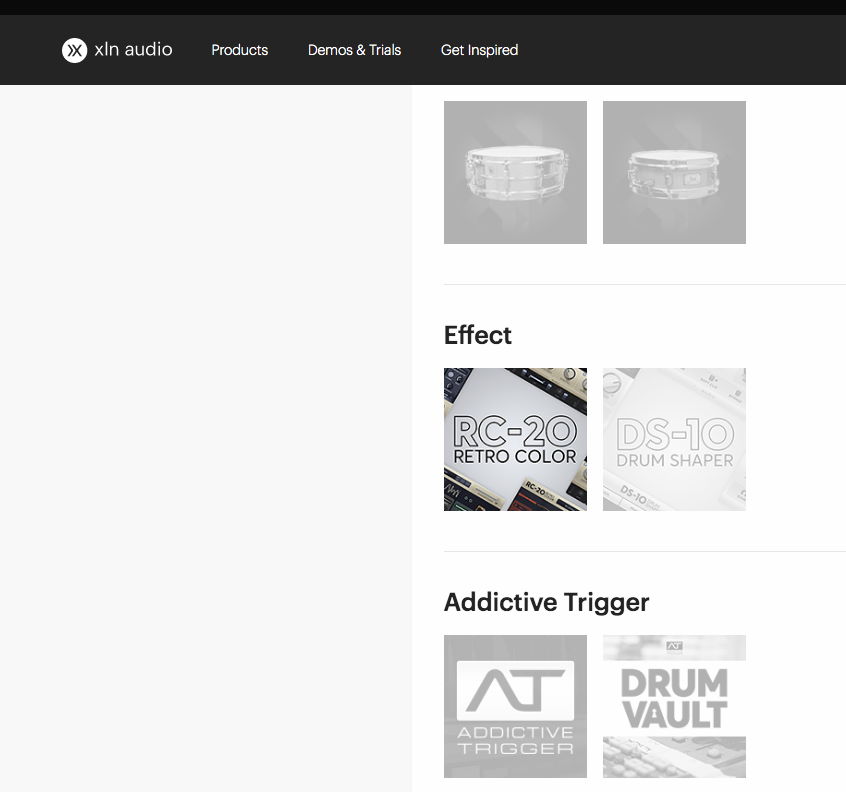
Task: Select the Addictive Trigger product tile
Action: [x=515, y=706]
